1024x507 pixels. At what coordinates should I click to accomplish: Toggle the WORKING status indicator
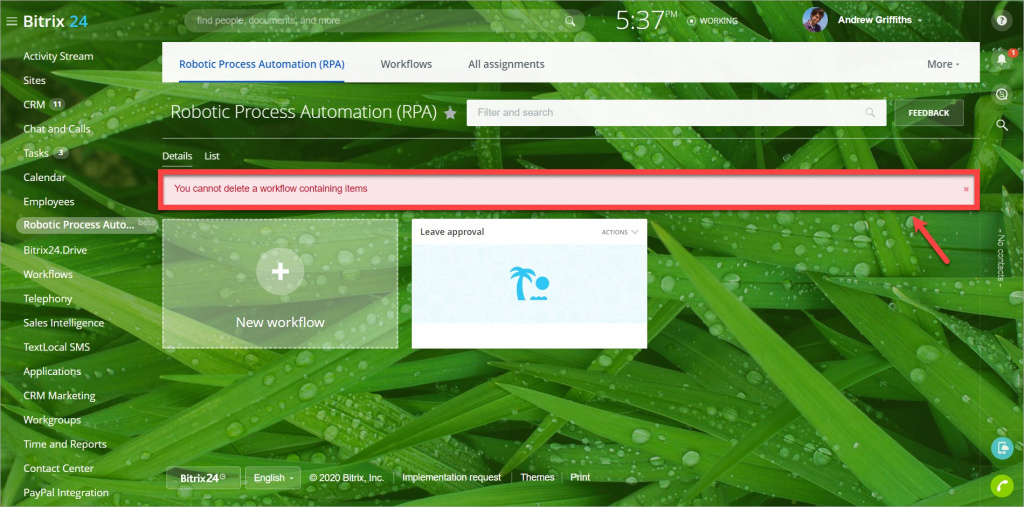point(712,21)
